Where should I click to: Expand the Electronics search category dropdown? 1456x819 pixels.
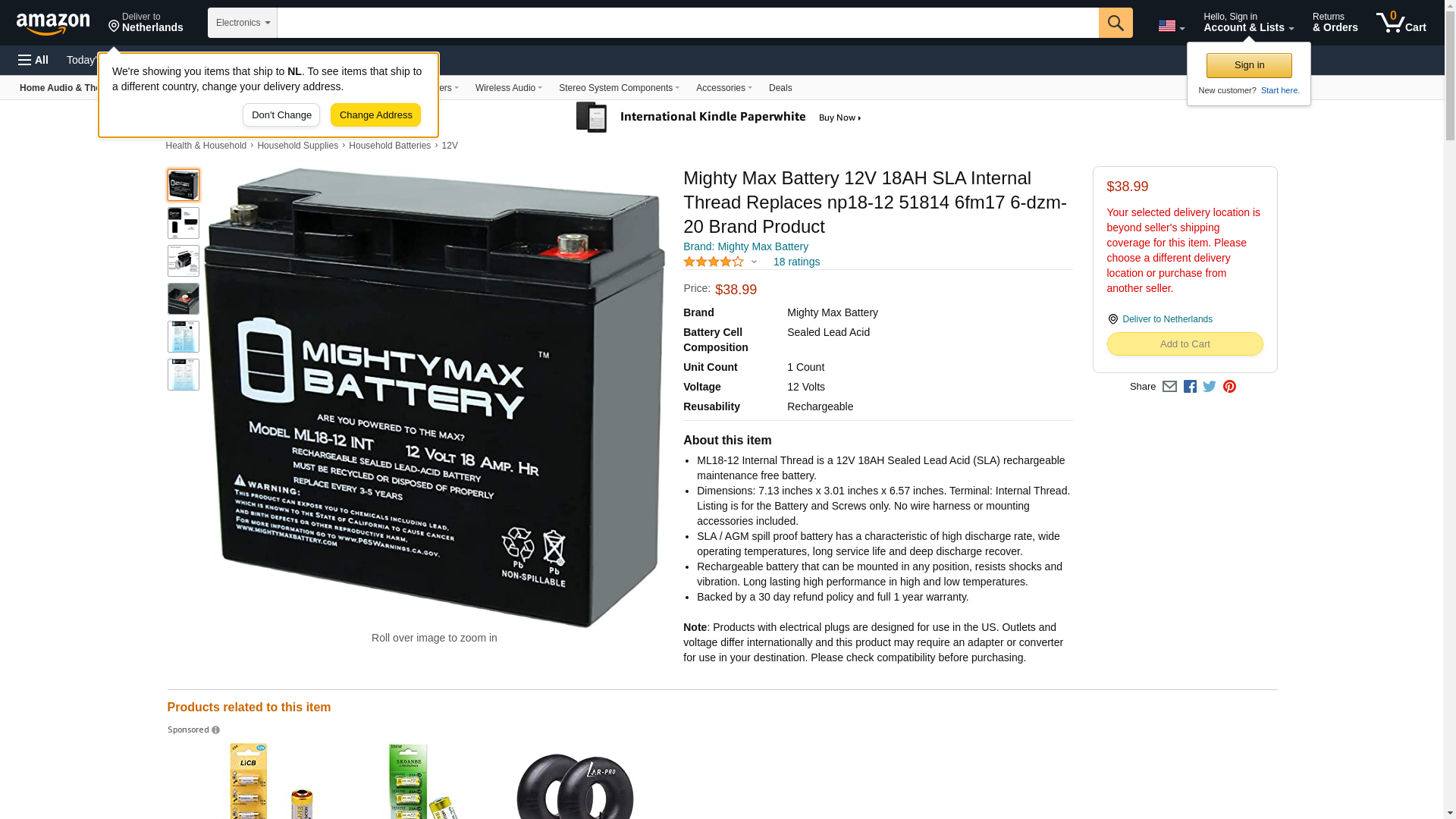243,23
